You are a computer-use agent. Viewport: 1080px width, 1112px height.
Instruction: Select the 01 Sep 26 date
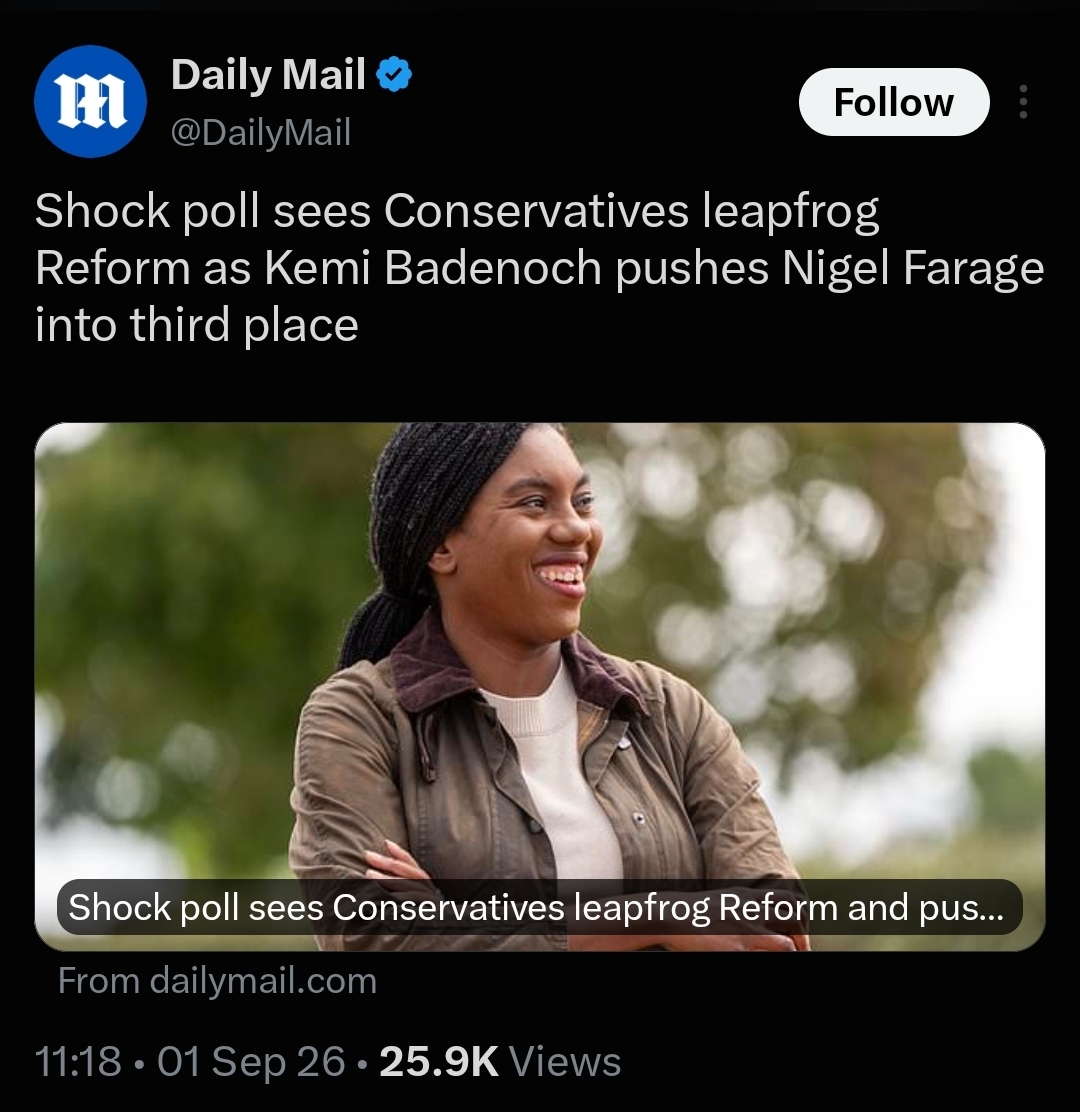coord(251,1062)
